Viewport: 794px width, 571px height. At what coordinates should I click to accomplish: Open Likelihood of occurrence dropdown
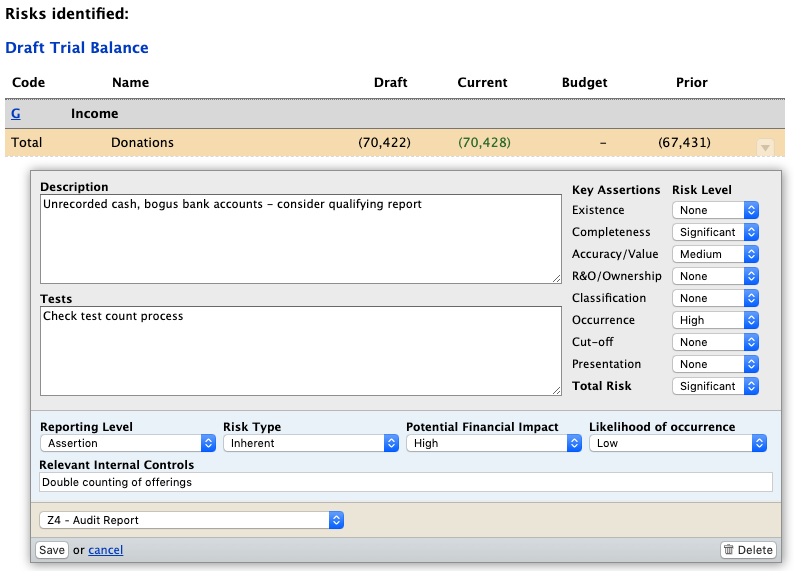pos(678,443)
